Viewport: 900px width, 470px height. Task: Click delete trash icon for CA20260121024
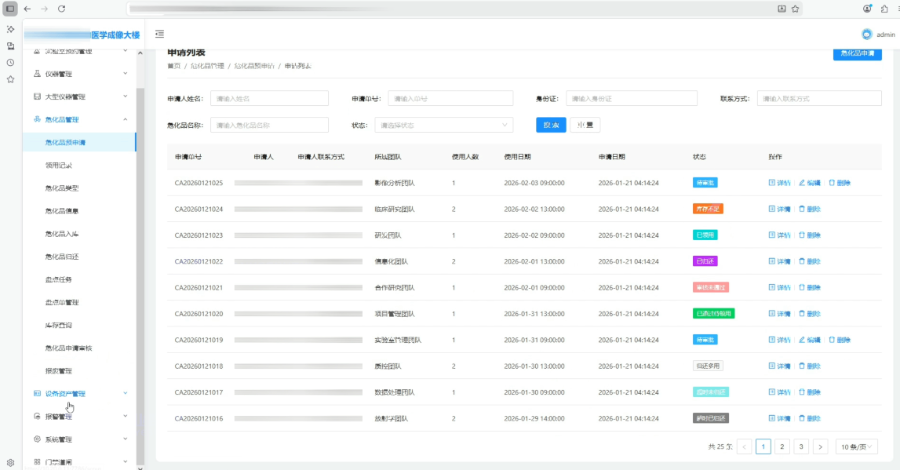tap(802, 209)
